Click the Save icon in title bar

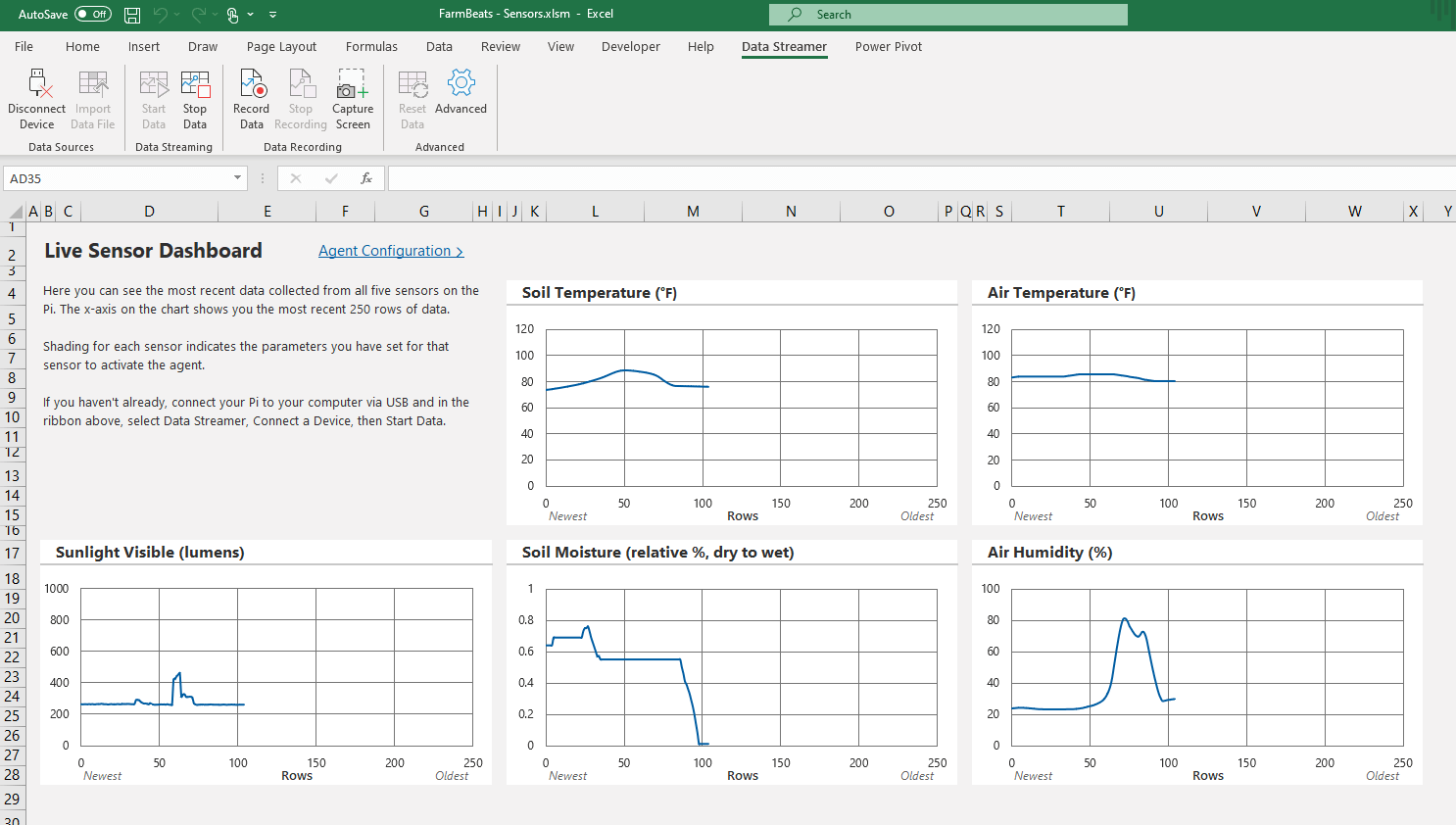point(132,15)
